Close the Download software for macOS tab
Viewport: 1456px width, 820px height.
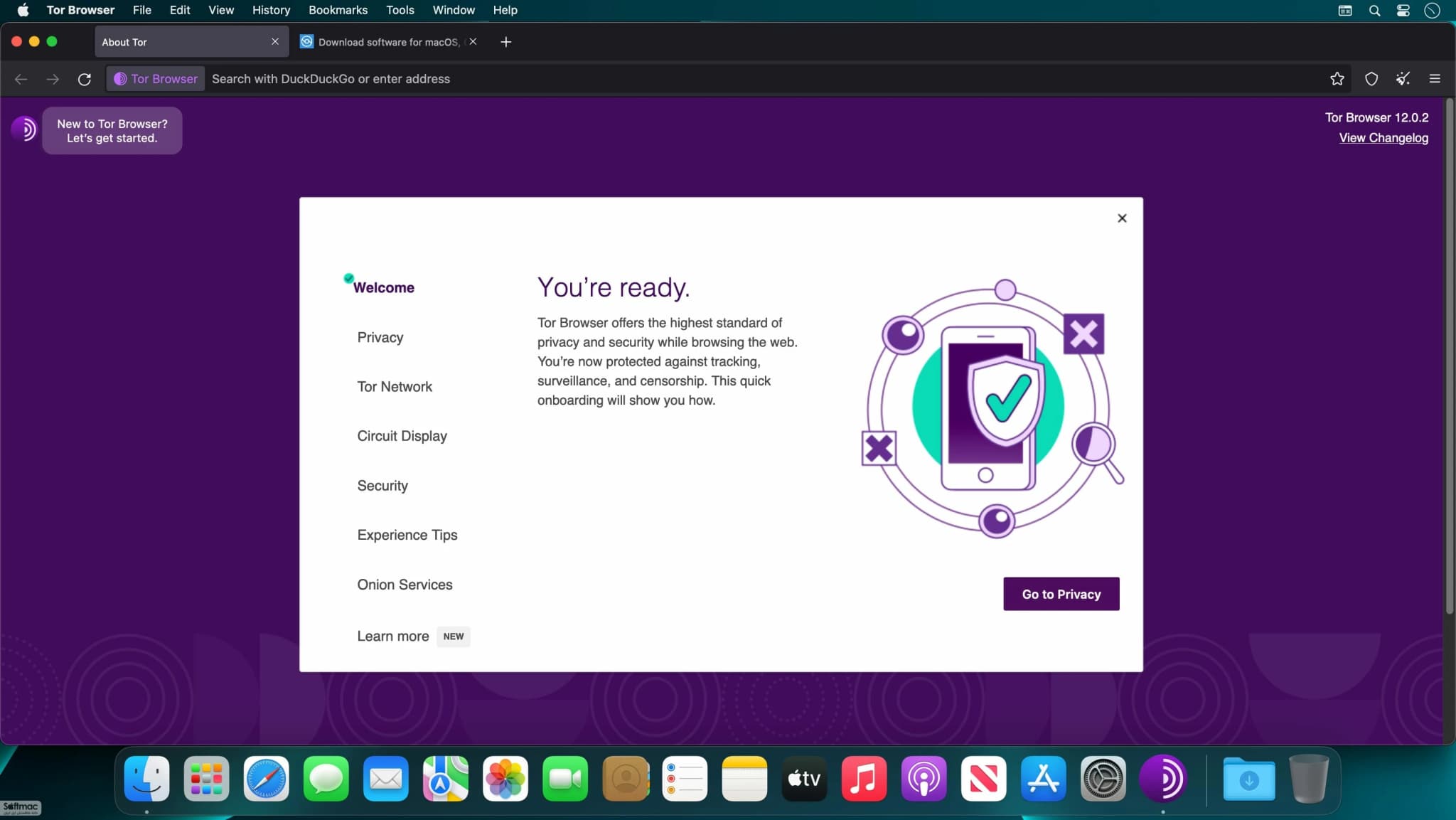[473, 42]
